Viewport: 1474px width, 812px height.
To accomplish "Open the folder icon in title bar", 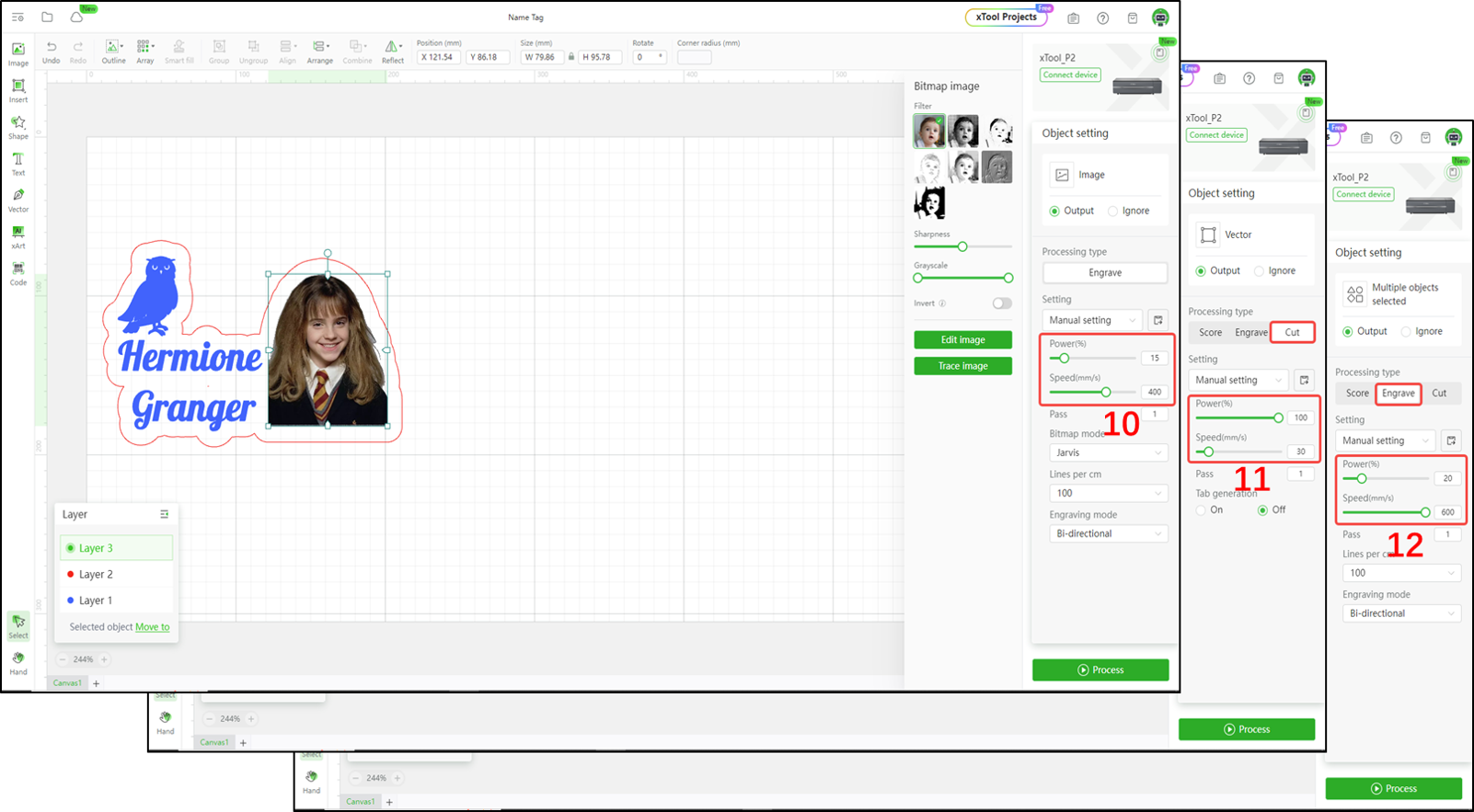I will [x=47, y=17].
